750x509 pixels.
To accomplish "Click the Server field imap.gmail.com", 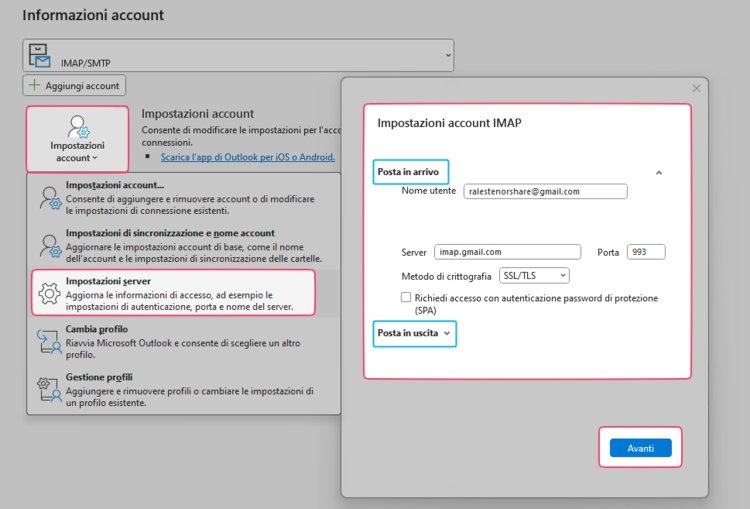I will (507, 252).
